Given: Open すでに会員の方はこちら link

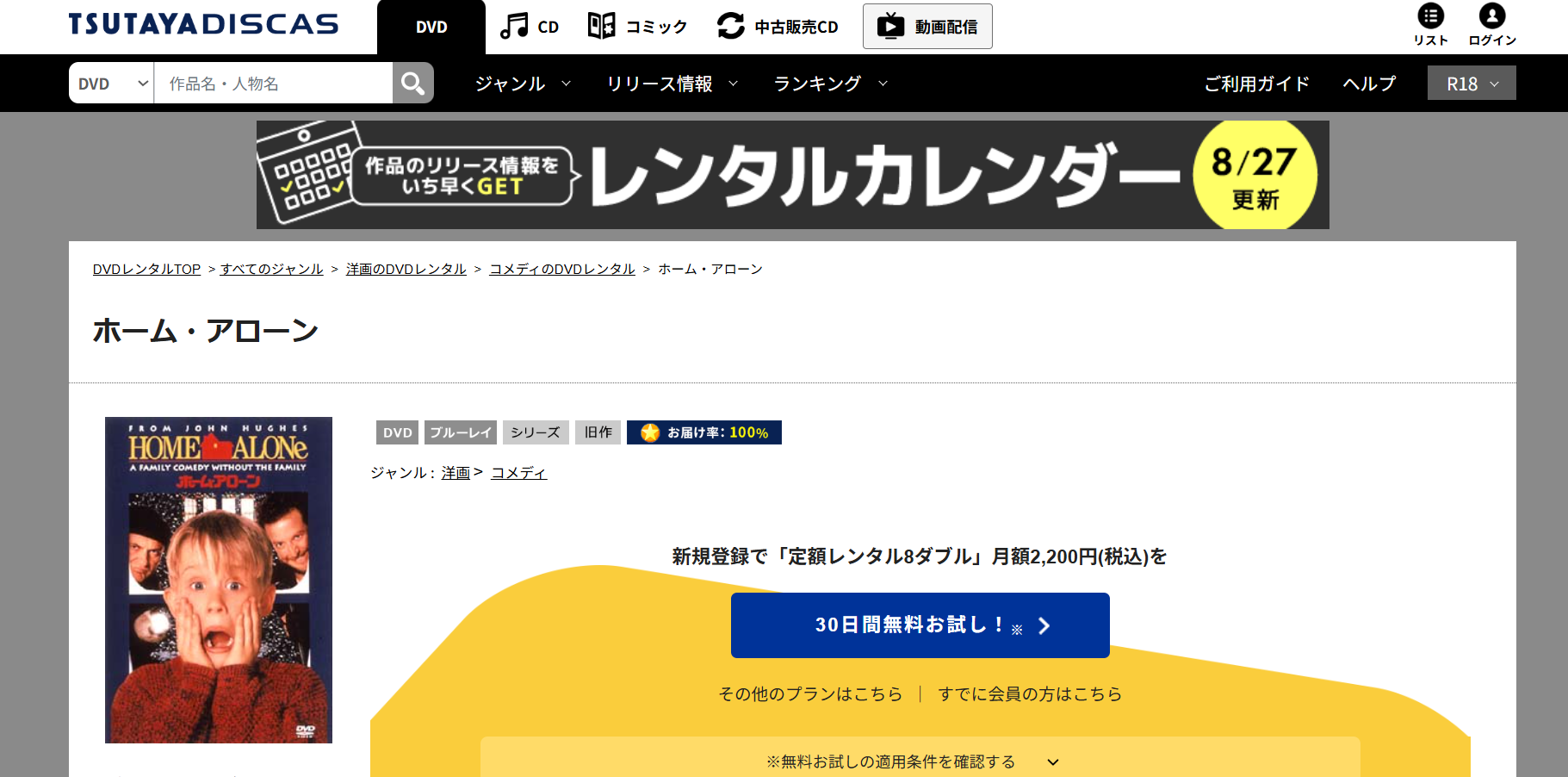Looking at the screenshot, I should pyautogui.click(x=1030, y=693).
